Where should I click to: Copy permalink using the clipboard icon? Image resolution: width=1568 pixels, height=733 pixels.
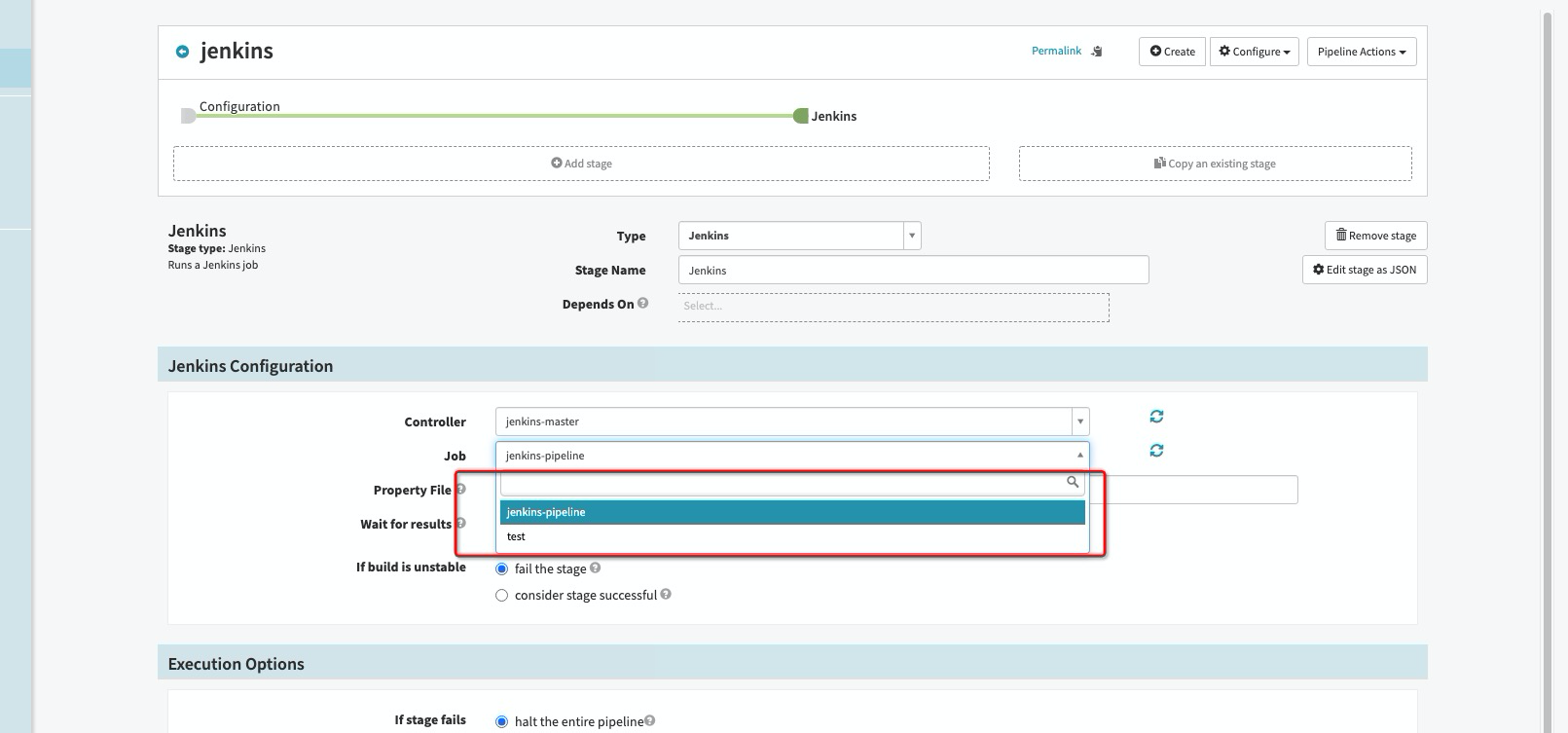click(1097, 52)
